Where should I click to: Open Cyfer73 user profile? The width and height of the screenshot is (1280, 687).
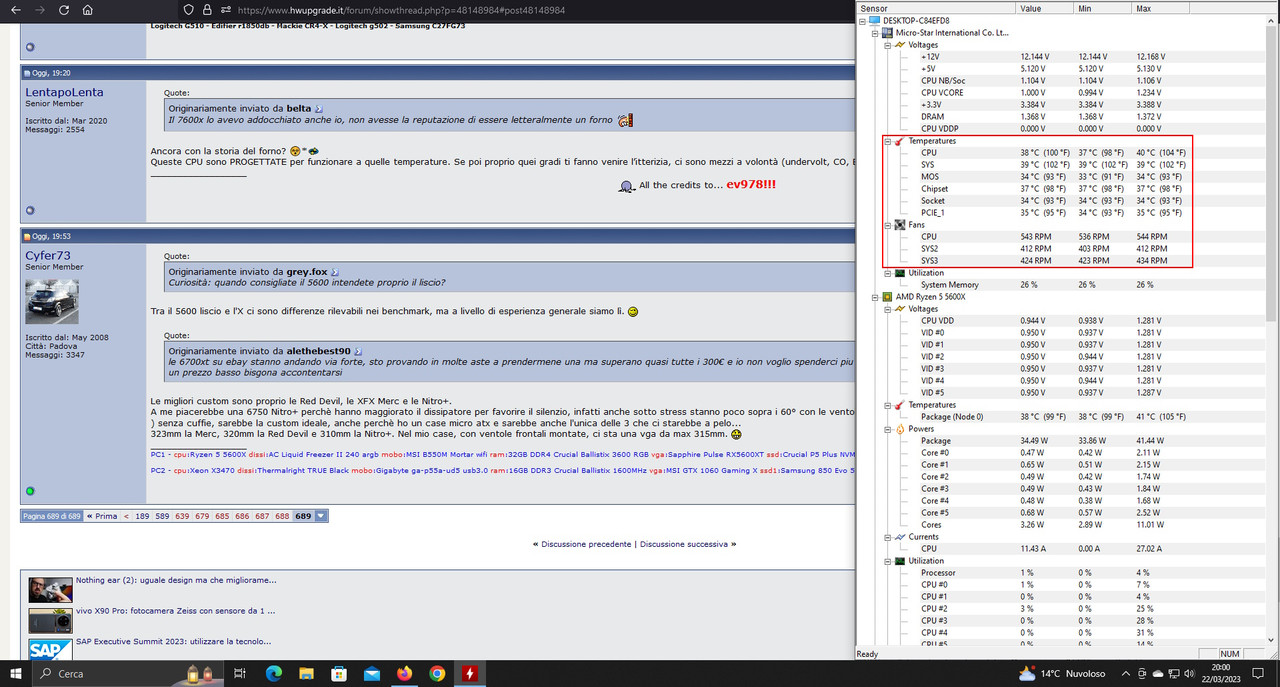click(x=48, y=255)
